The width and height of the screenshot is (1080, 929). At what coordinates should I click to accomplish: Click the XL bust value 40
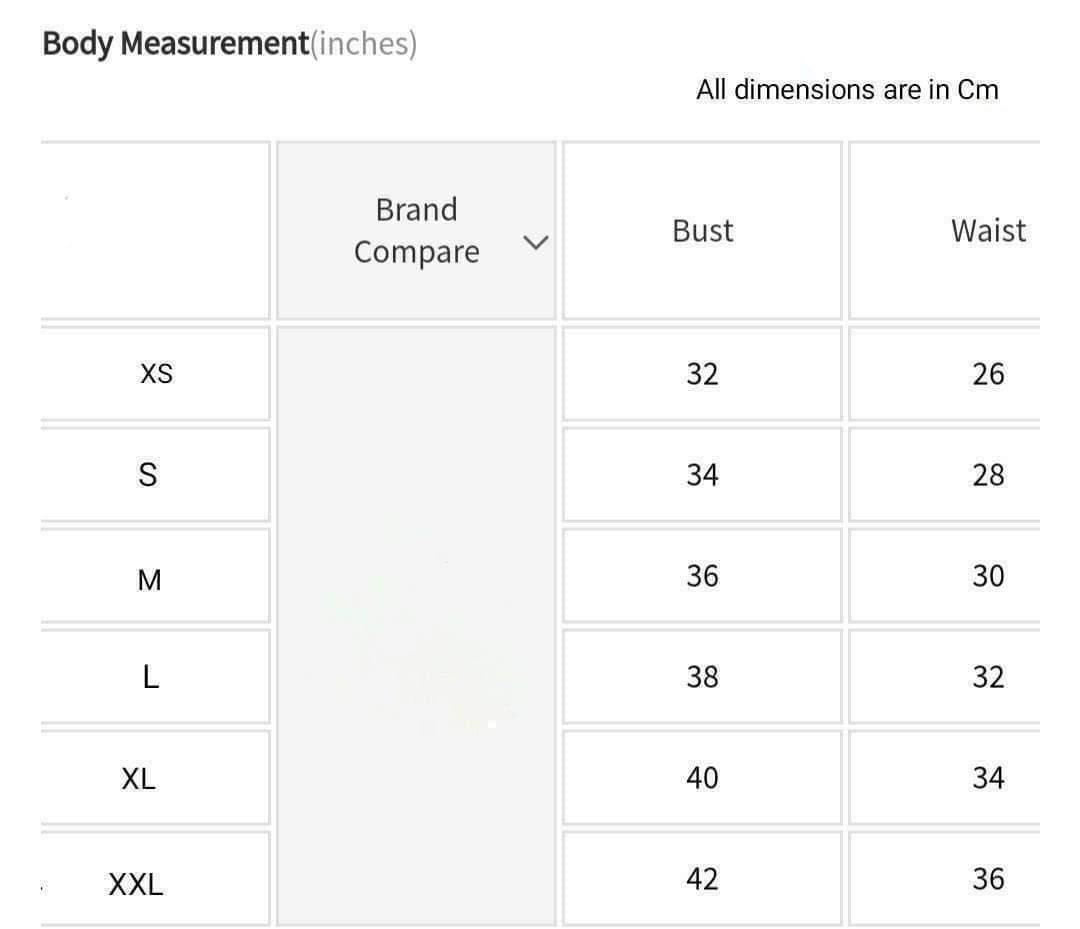pos(702,778)
